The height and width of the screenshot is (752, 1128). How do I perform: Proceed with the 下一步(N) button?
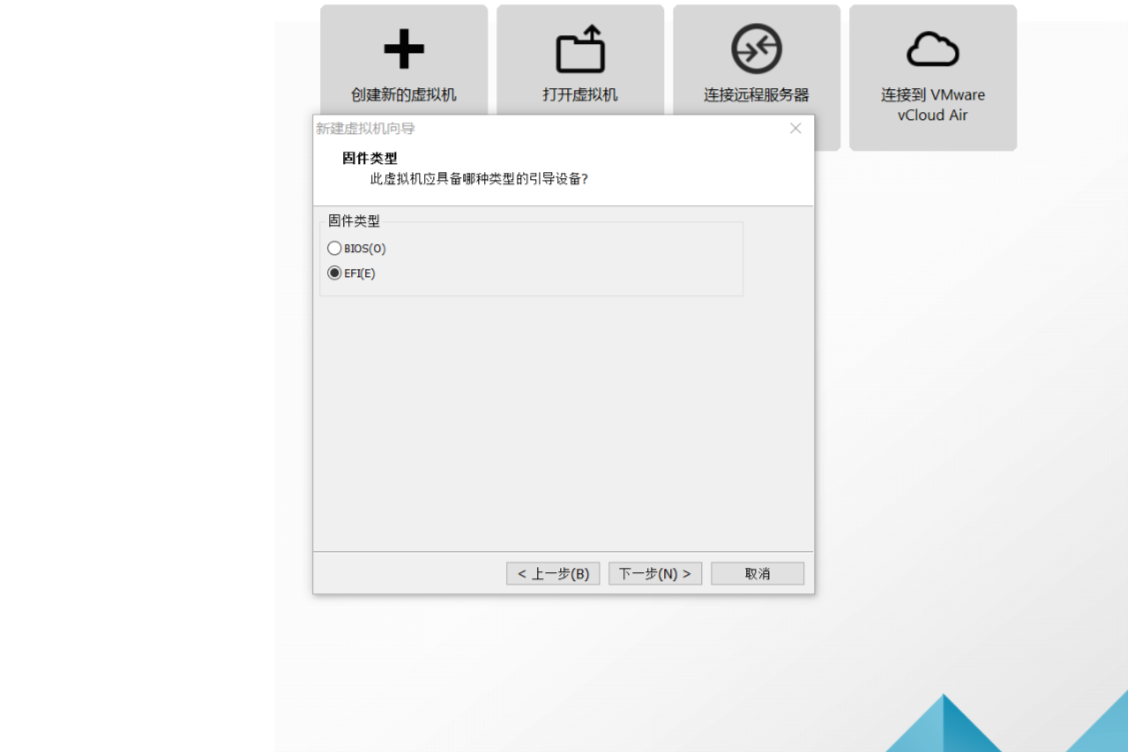tap(655, 574)
